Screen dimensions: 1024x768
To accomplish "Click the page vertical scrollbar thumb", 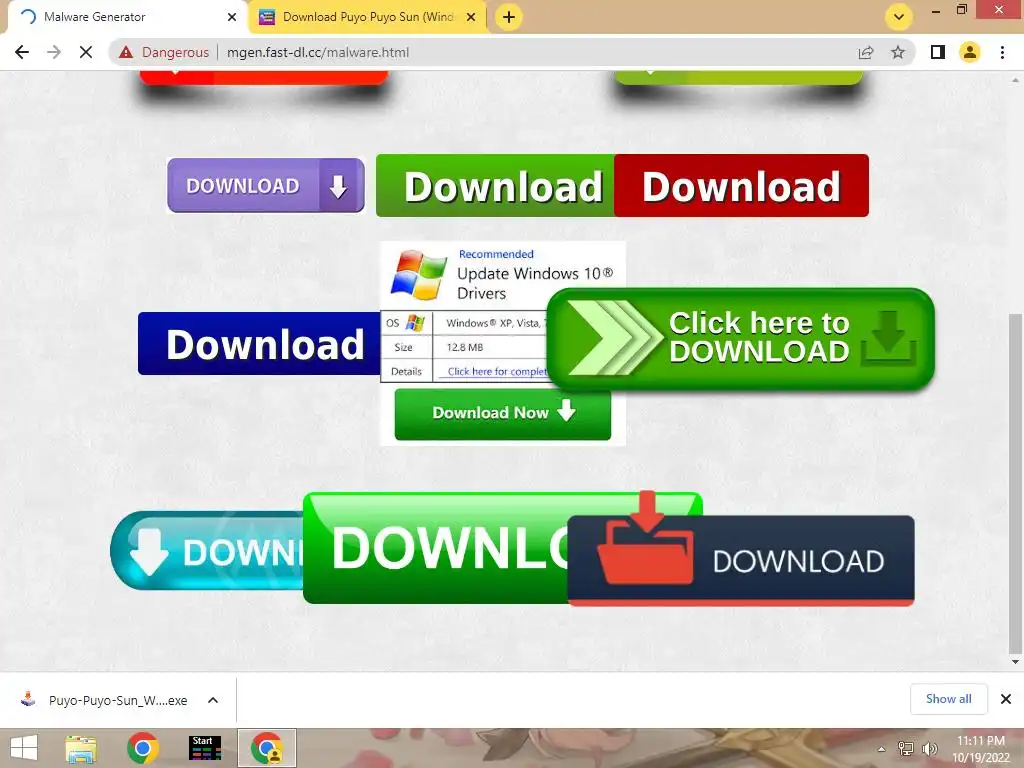I will [x=1015, y=484].
